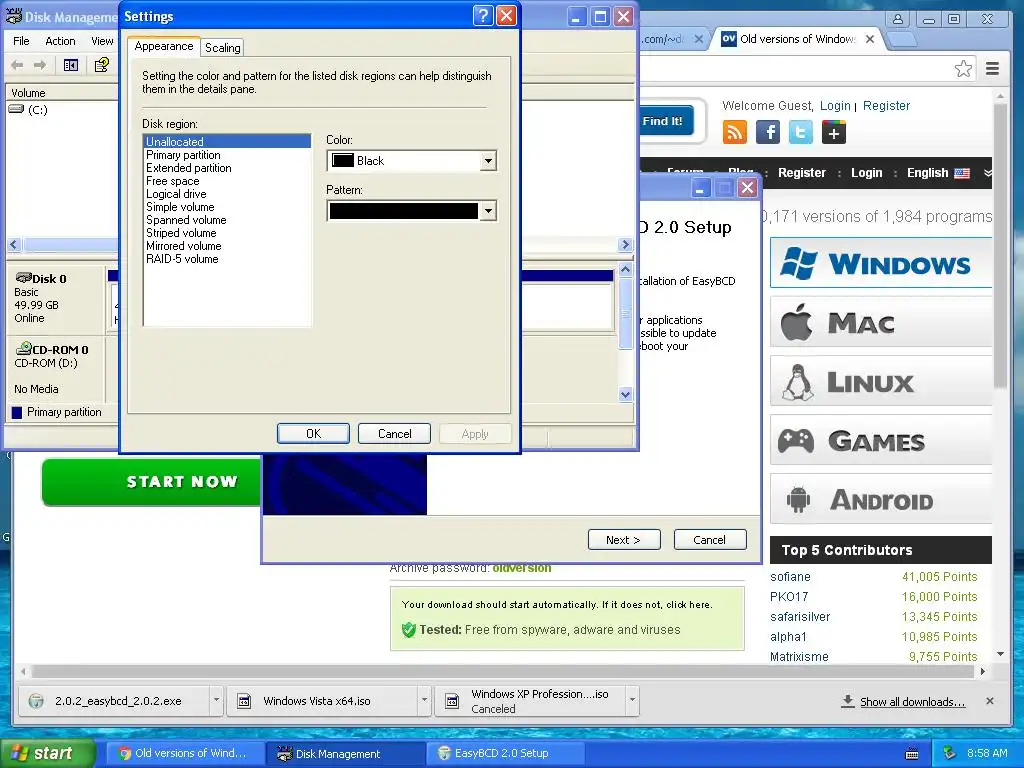Viewport: 1024px width, 768px height.
Task: Select Extended partition in Disk region list
Action: pyautogui.click(x=227, y=168)
